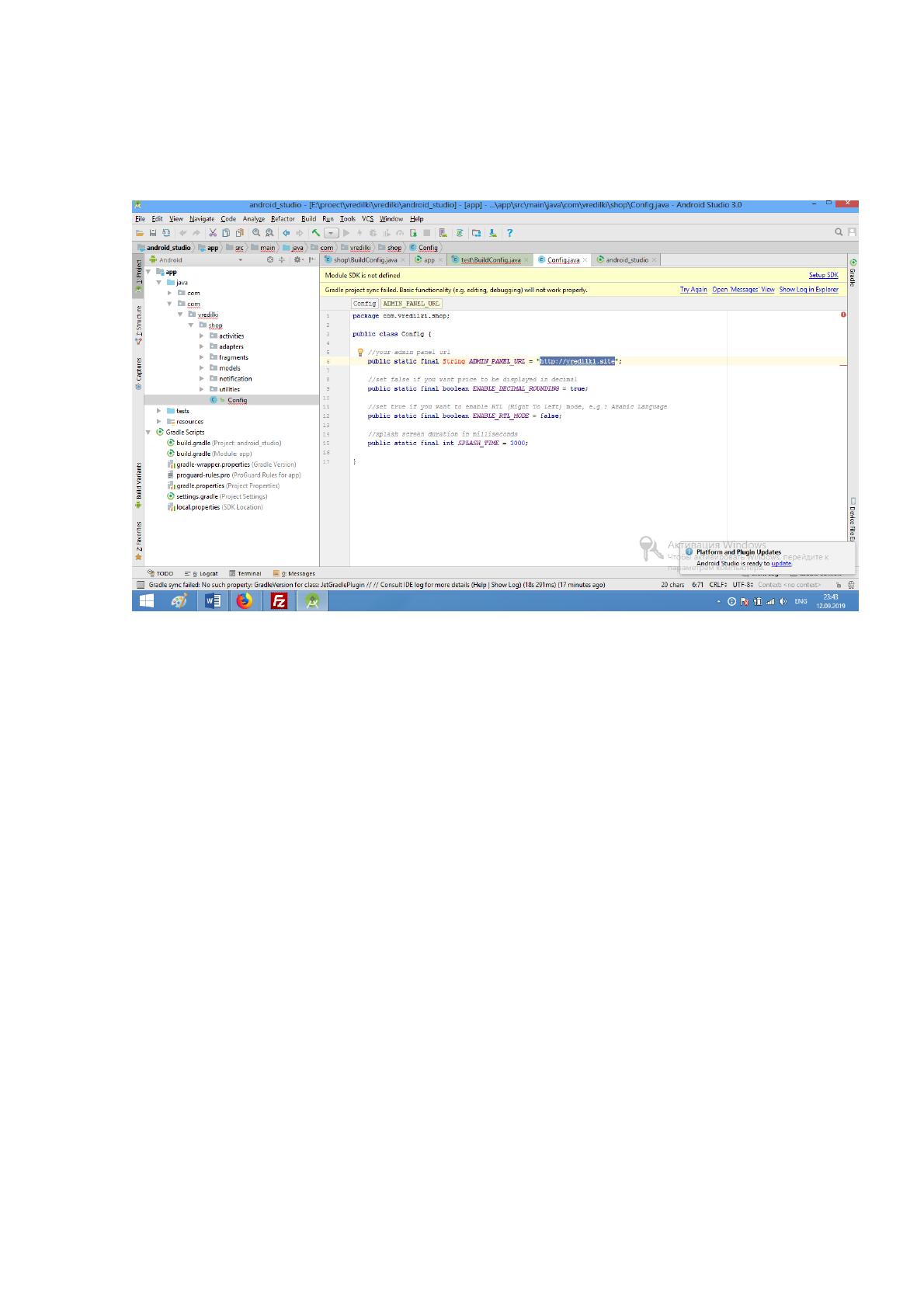Open the toolbar Help question mark
Viewport: 924px width, 1308px height.
509,232
